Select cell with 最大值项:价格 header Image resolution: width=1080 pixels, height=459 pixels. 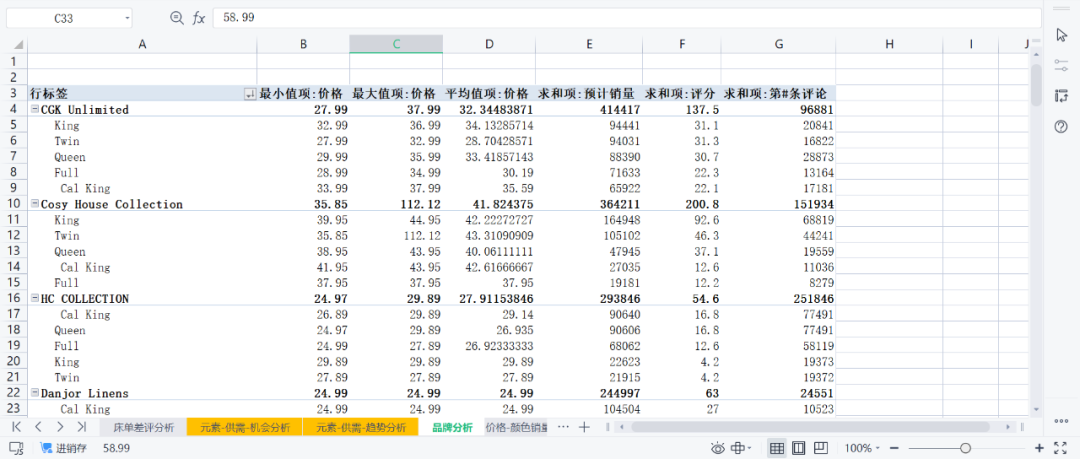pyautogui.click(x=396, y=94)
